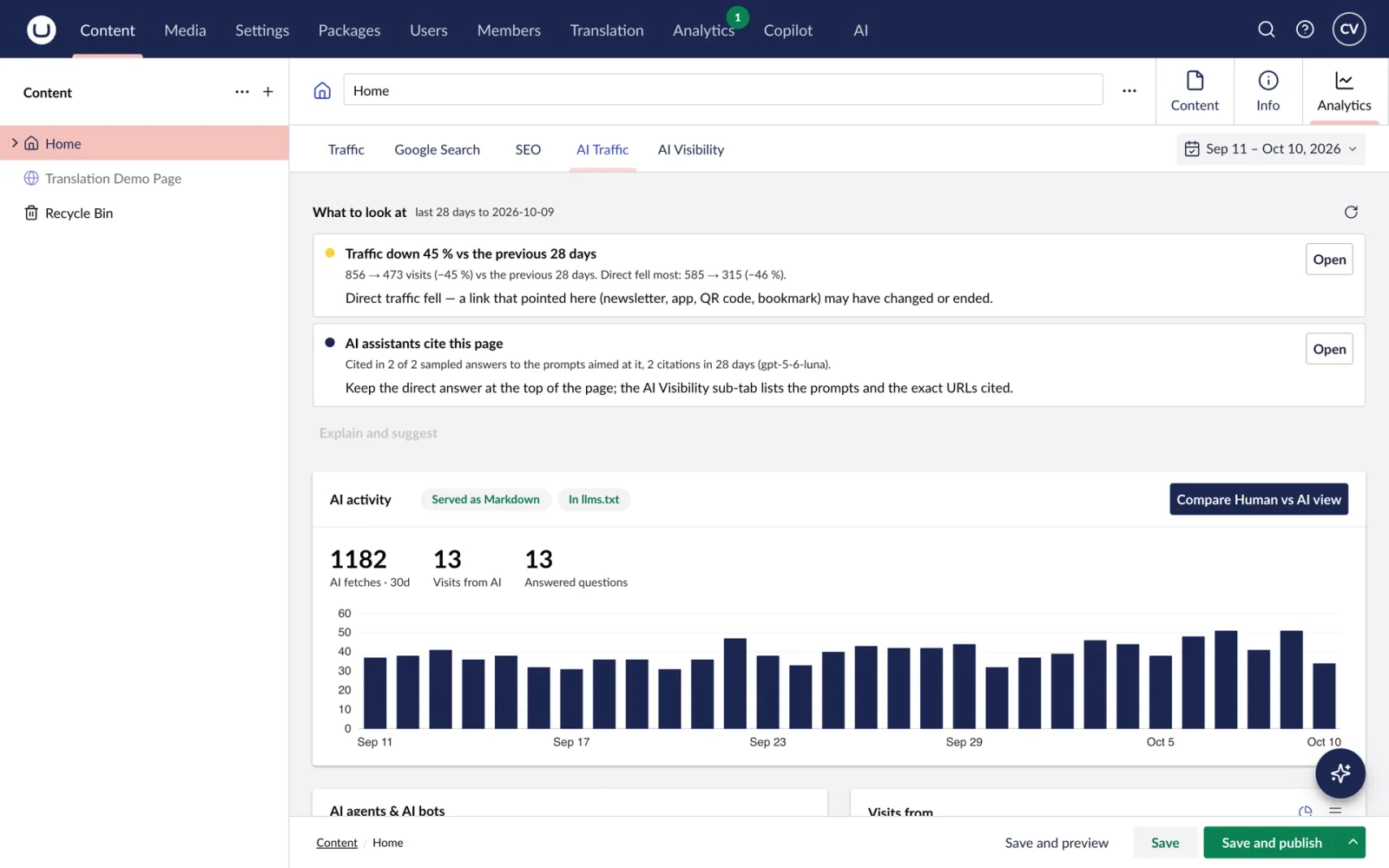Click the 13 Visits from AI value

click(x=447, y=559)
